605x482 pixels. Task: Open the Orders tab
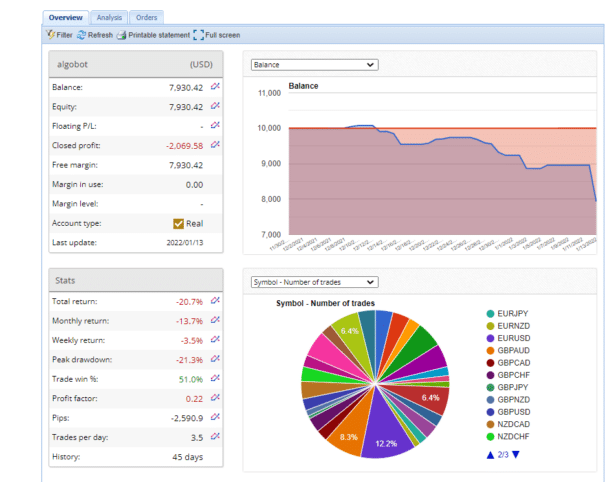[146, 17]
